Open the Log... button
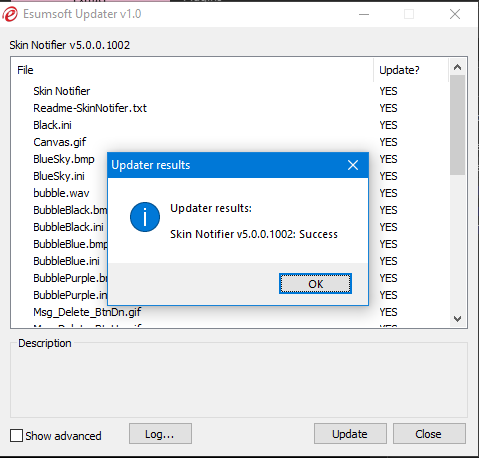The image size is (479, 458). pyautogui.click(x=160, y=434)
